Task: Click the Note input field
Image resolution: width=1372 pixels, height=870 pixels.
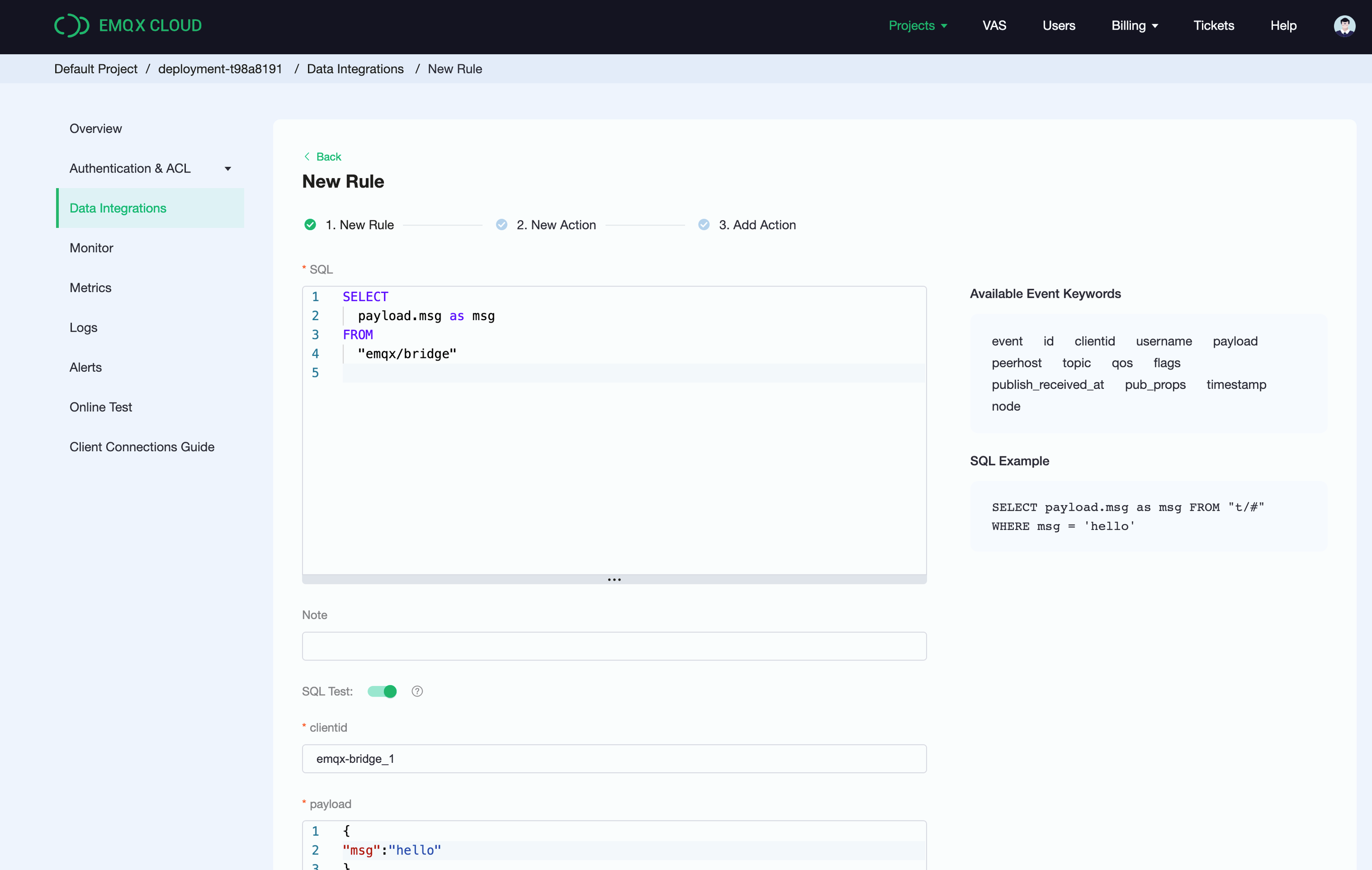Action: 613,645
